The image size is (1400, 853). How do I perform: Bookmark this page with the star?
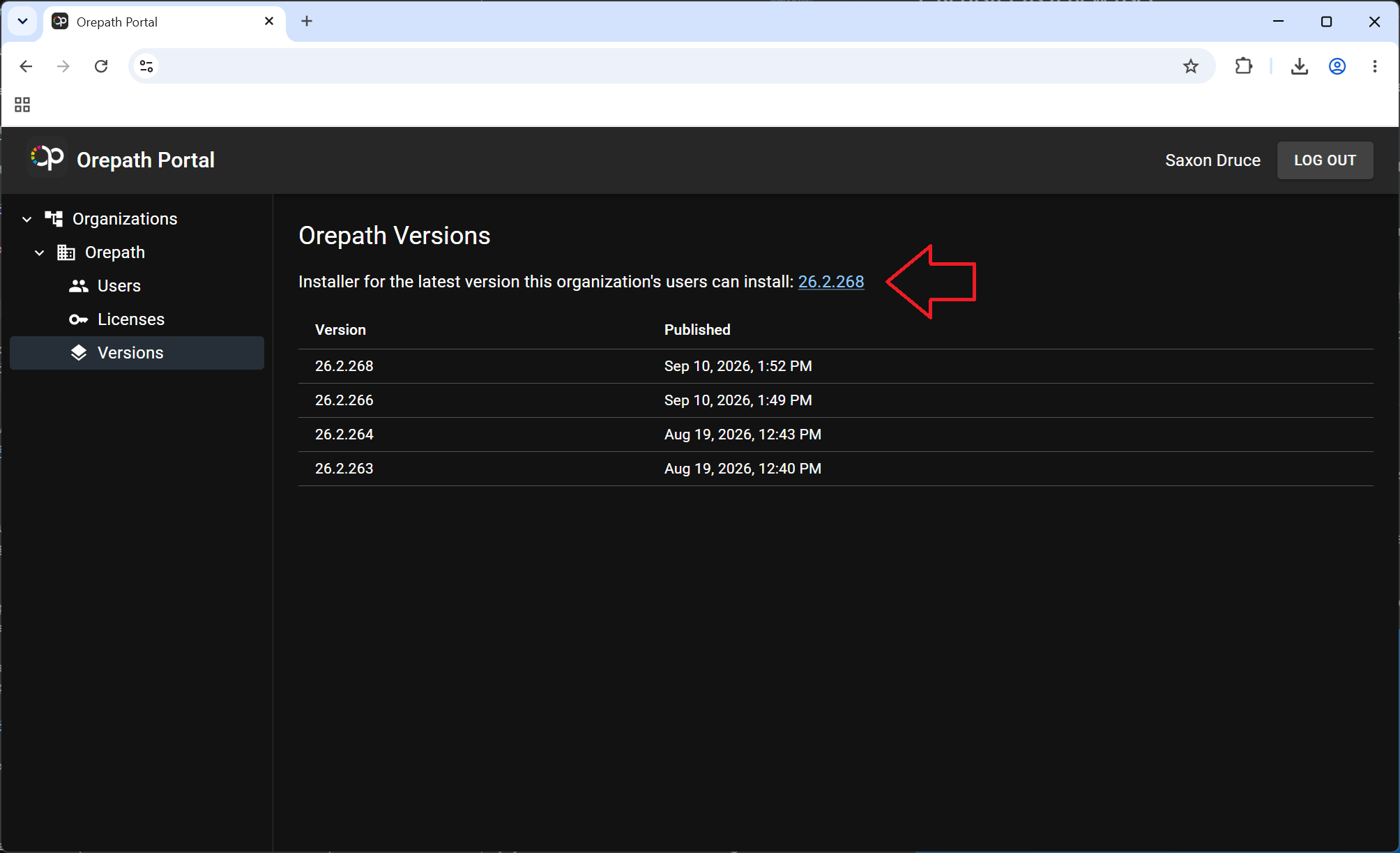tap(1191, 66)
